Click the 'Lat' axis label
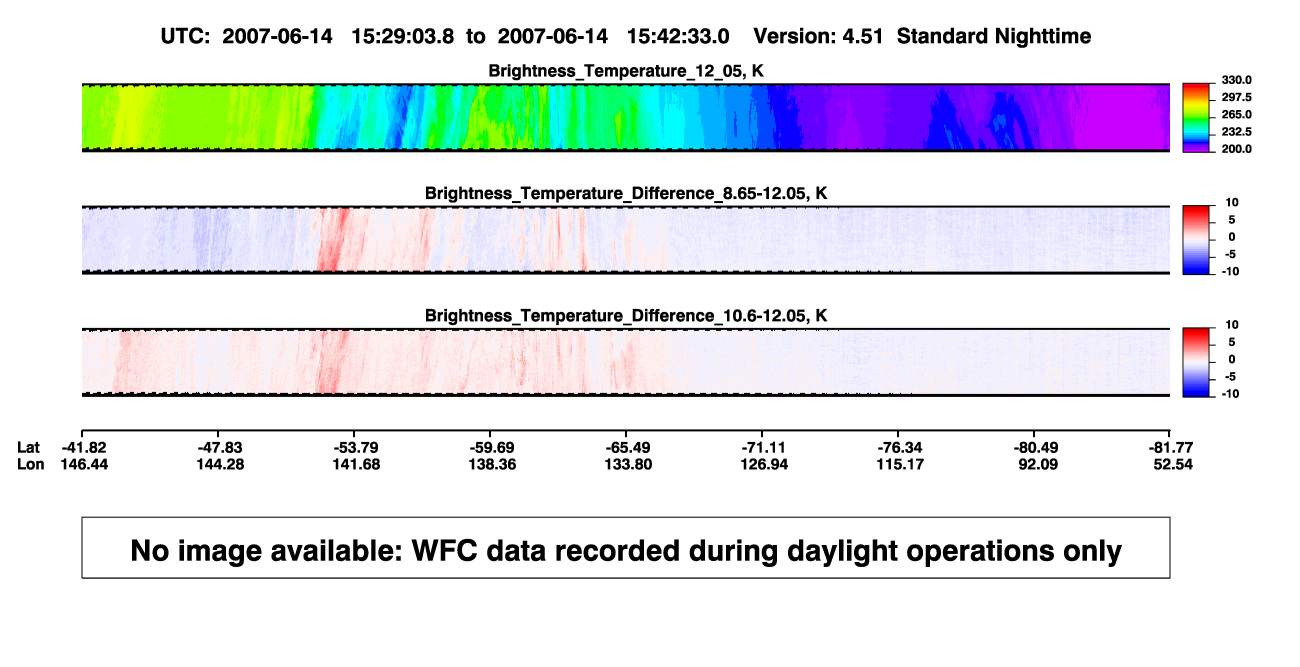 28,447
